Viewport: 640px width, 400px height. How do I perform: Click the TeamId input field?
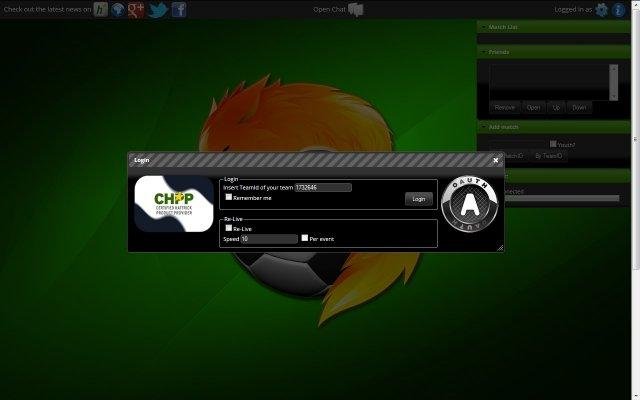[323, 187]
